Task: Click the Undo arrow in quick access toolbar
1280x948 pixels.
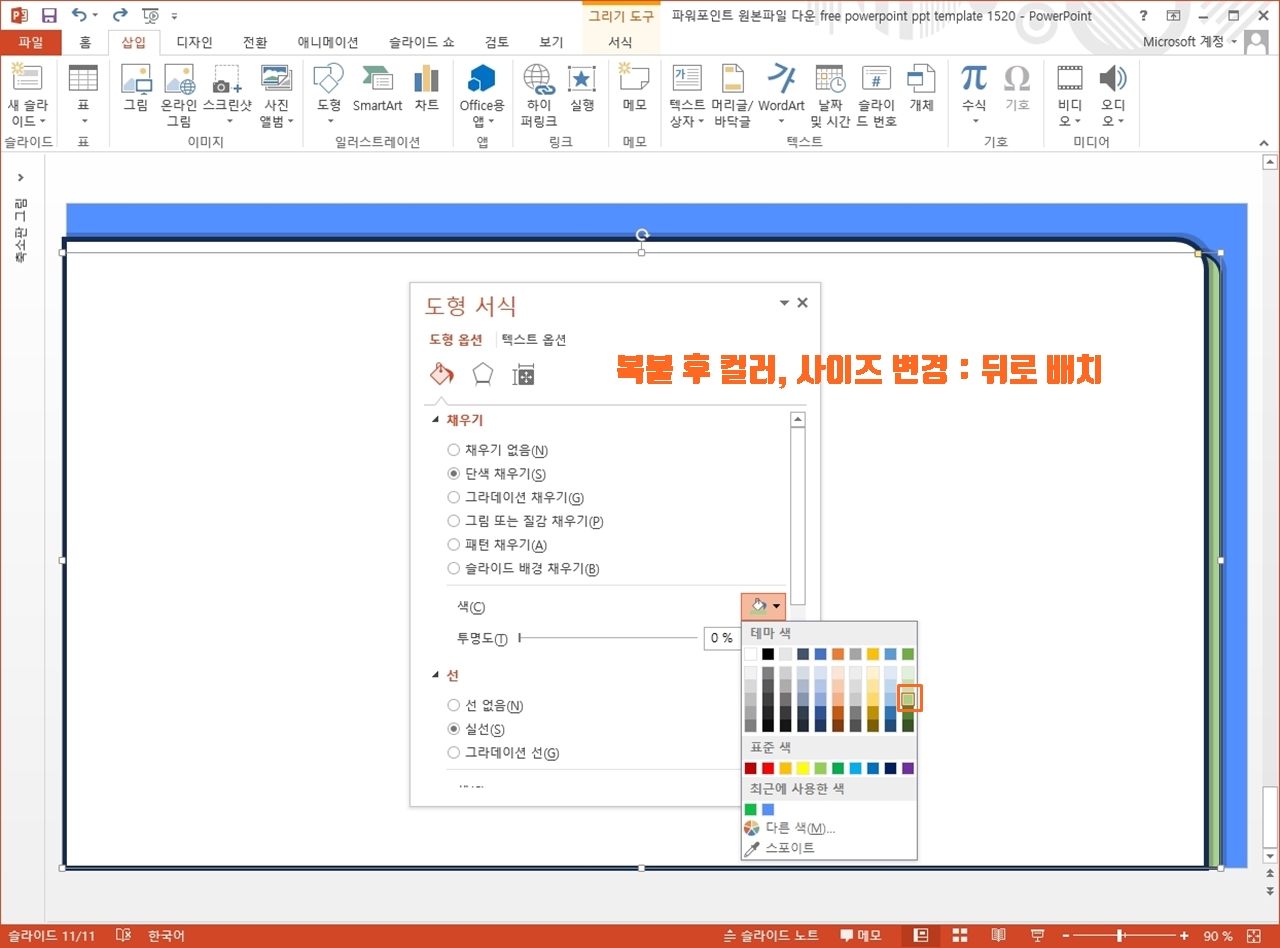Action: click(79, 15)
